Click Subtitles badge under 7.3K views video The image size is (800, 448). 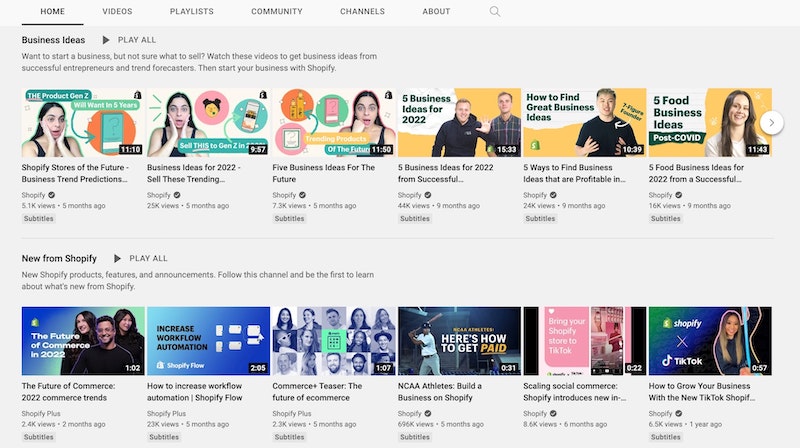tap(289, 218)
